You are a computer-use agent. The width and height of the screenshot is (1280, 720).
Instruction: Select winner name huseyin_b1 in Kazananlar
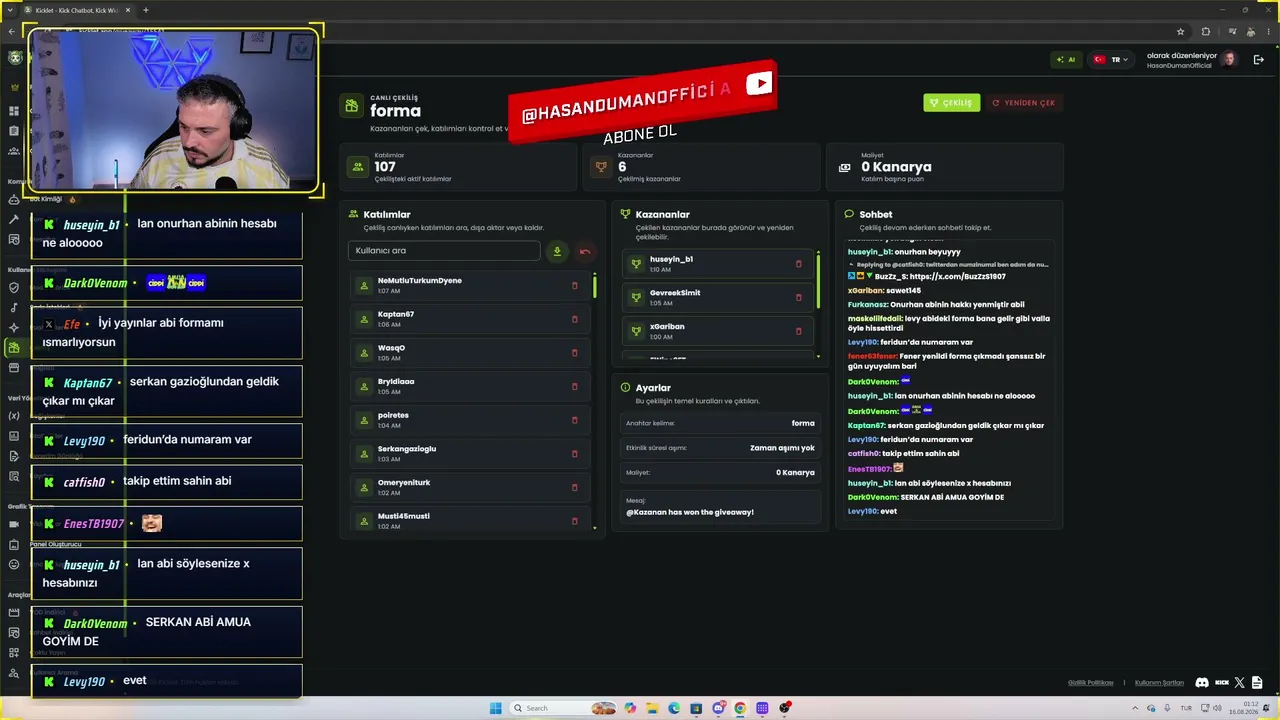pyautogui.click(x=671, y=259)
